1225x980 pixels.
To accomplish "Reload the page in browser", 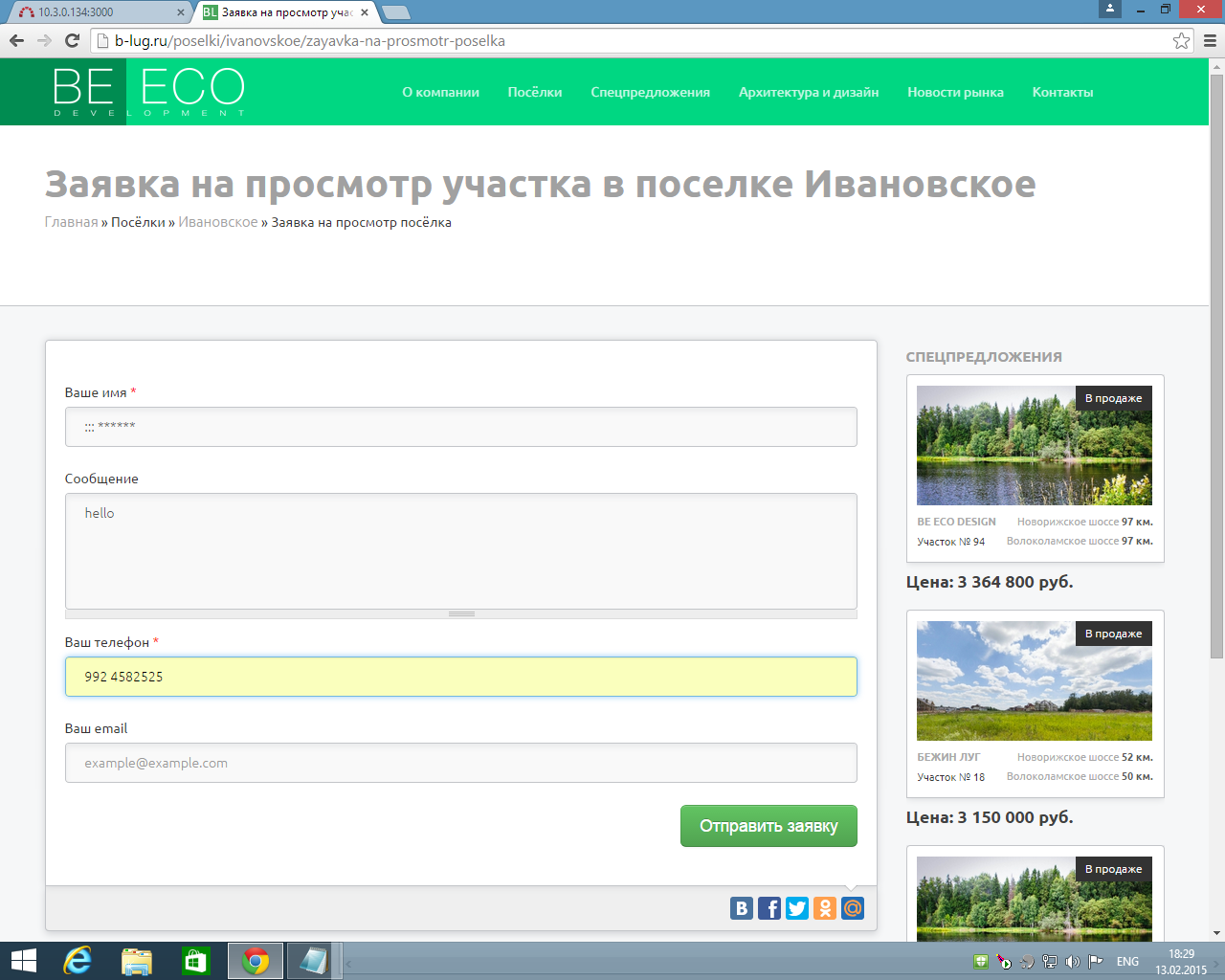I will tap(72, 40).
